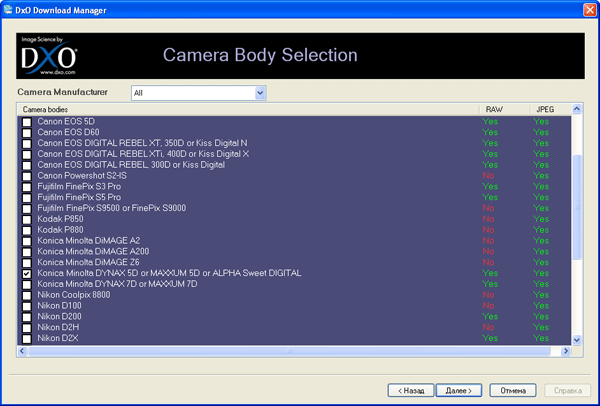
Task: Click the Отмена cancel button
Action: [x=513, y=391]
